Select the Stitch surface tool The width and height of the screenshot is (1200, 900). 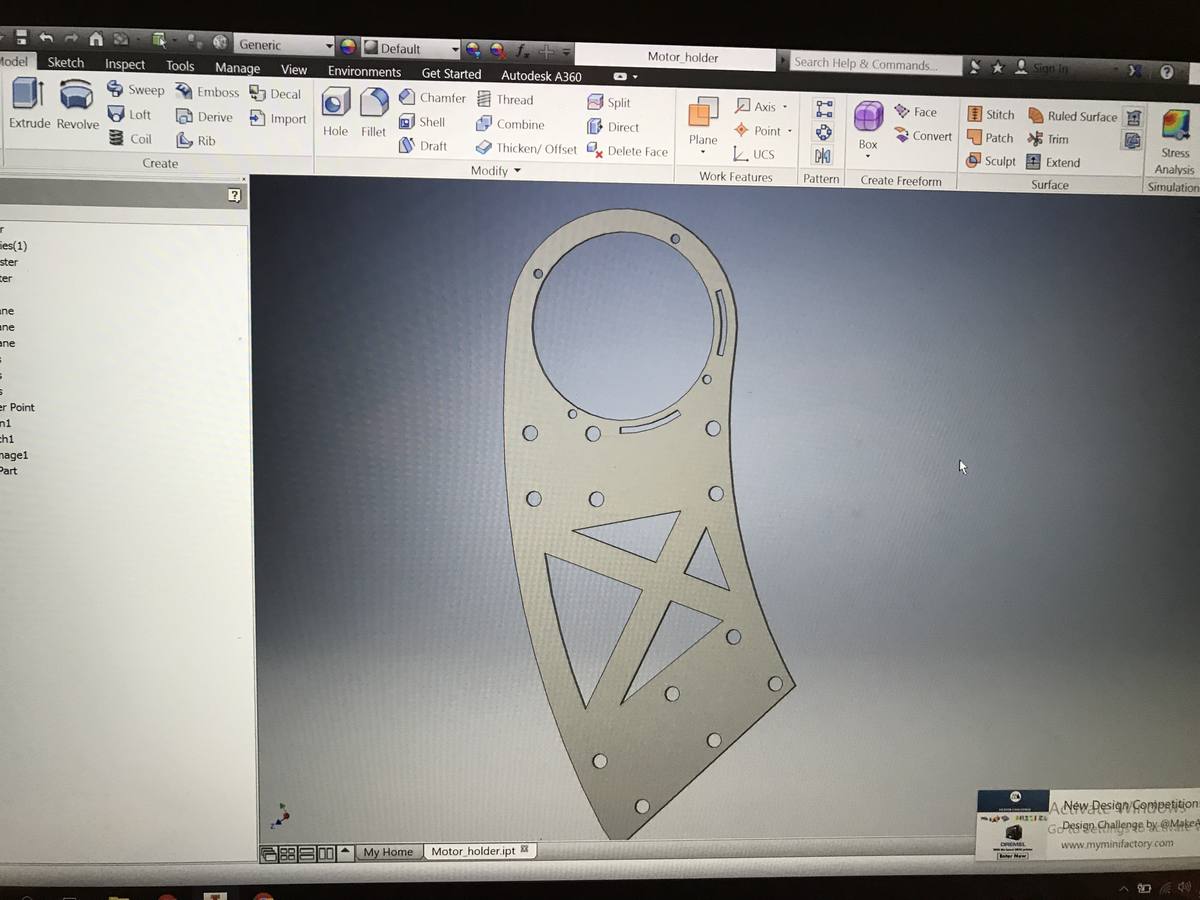991,114
